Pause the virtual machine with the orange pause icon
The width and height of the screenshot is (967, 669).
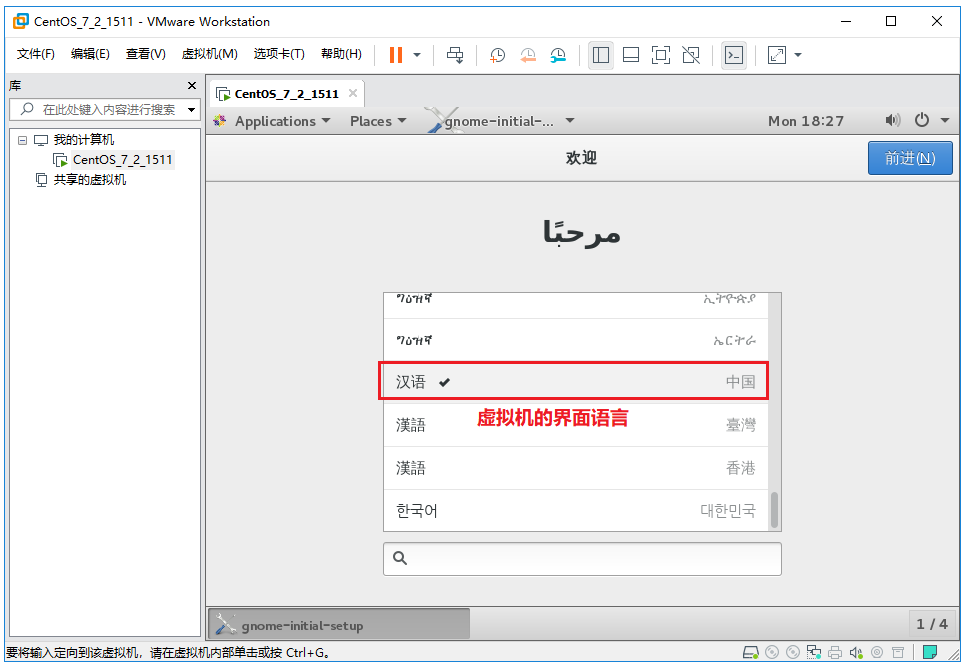(396, 55)
